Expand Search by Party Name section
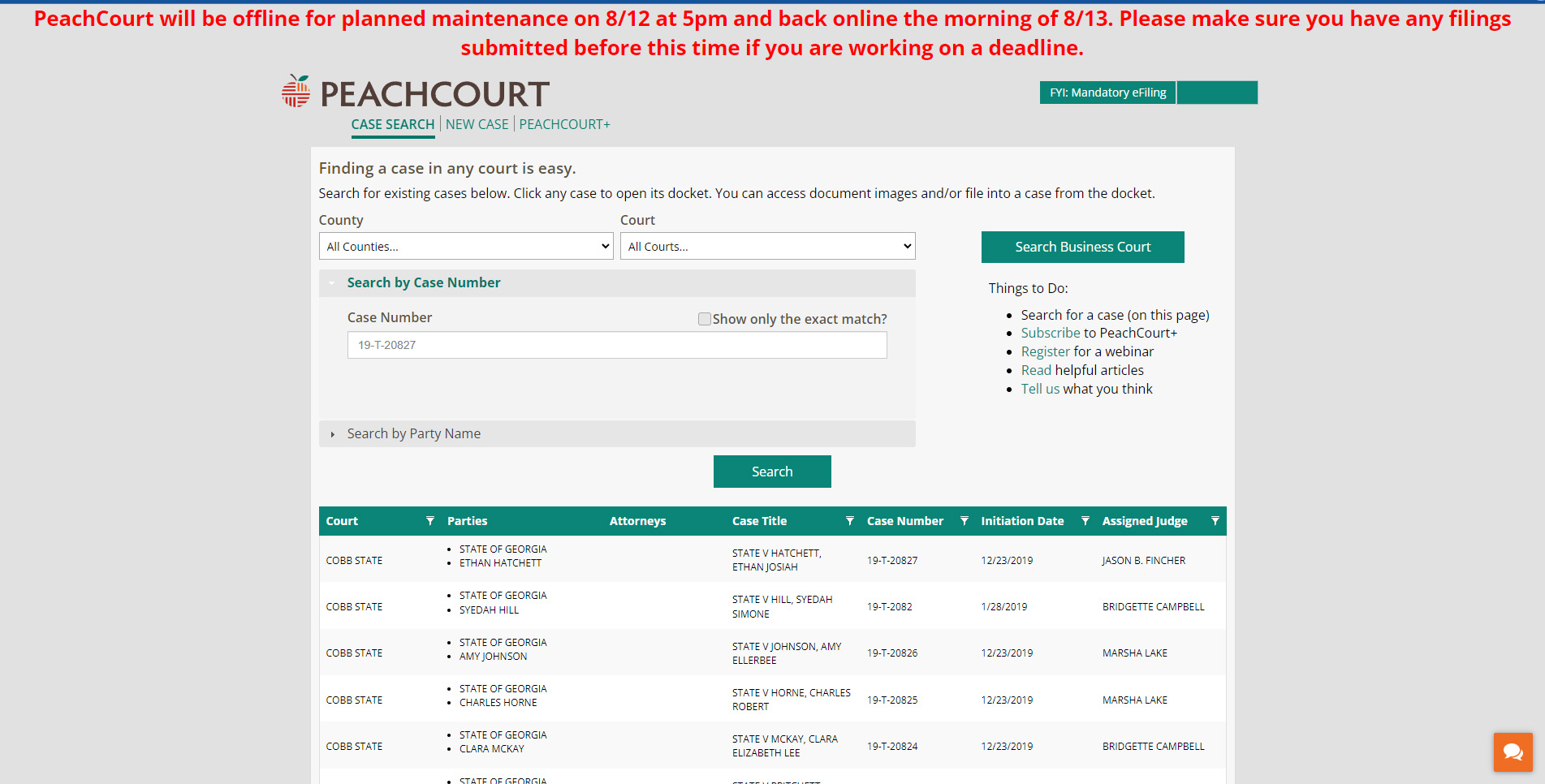1545x784 pixels. pyautogui.click(x=617, y=433)
